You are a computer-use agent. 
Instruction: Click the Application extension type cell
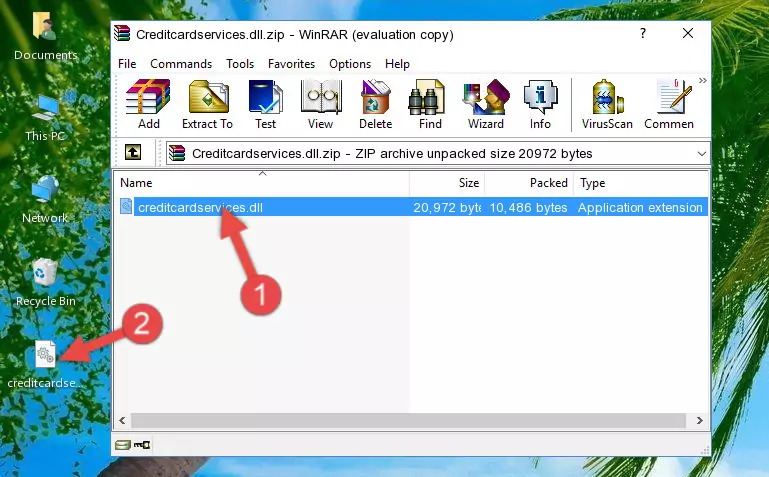click(640, 208)
